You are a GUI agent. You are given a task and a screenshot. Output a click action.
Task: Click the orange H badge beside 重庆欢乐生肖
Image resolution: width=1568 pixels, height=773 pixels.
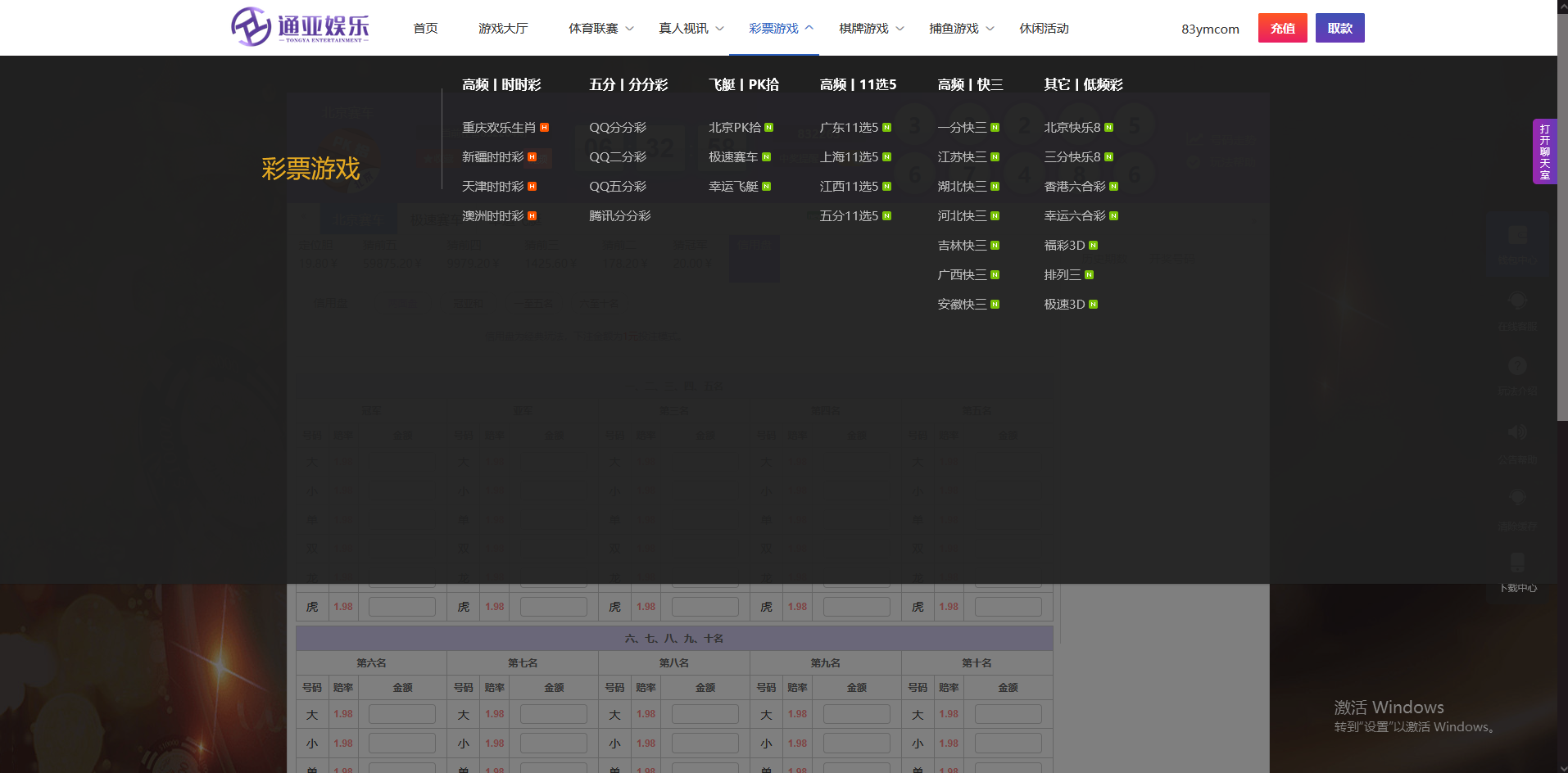tap(544, 128)
